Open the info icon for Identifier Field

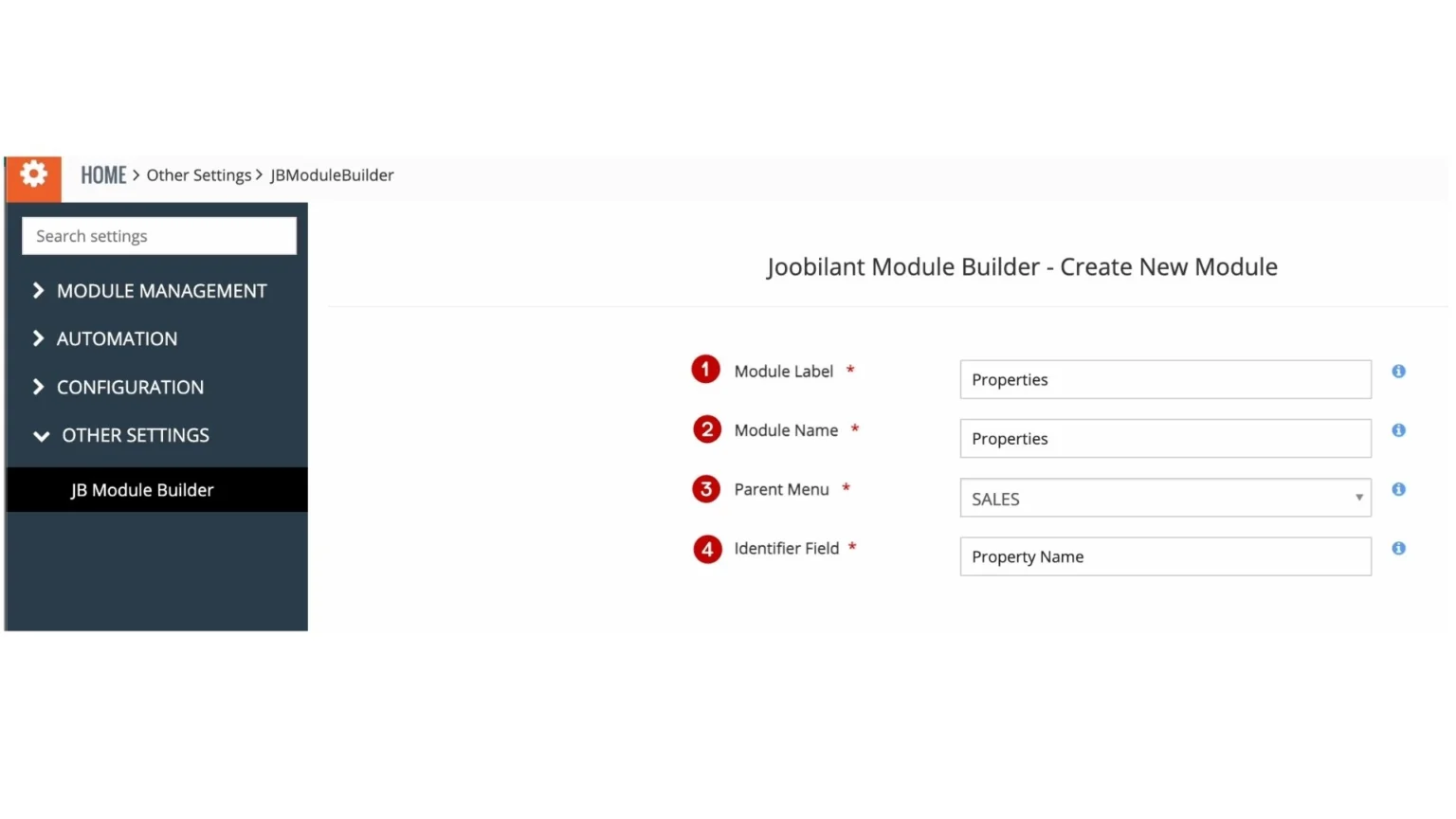[1398, 548]
